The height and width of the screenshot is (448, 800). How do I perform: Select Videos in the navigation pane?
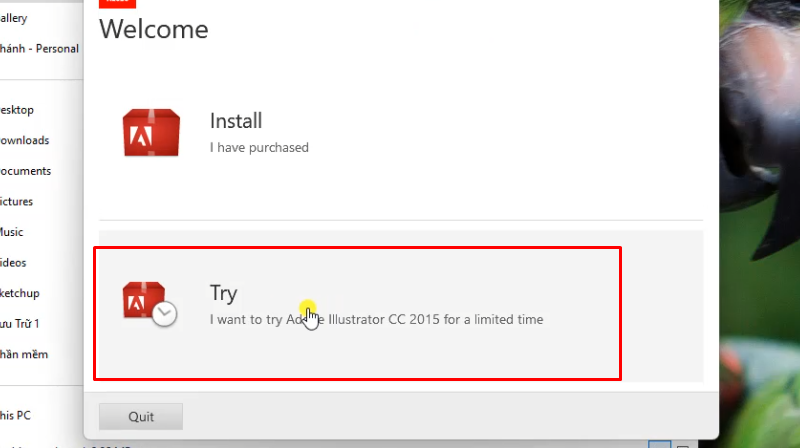pyautogui.click(x=13, y=263)
